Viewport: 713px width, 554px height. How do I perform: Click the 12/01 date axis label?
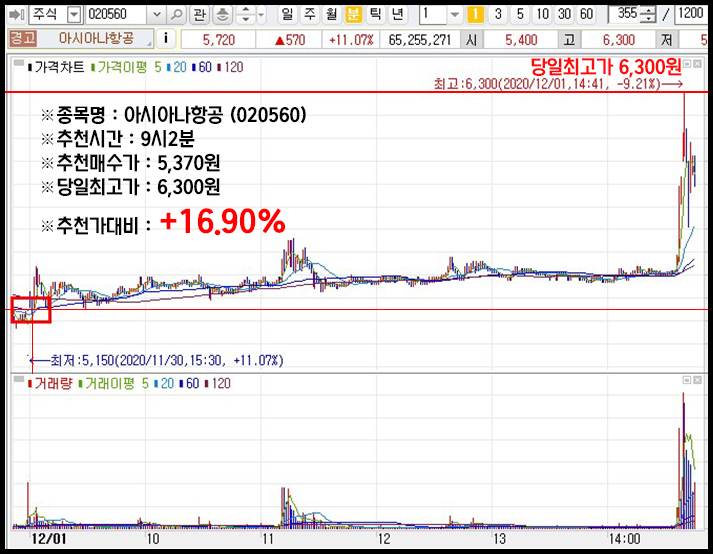click(48, 539)
